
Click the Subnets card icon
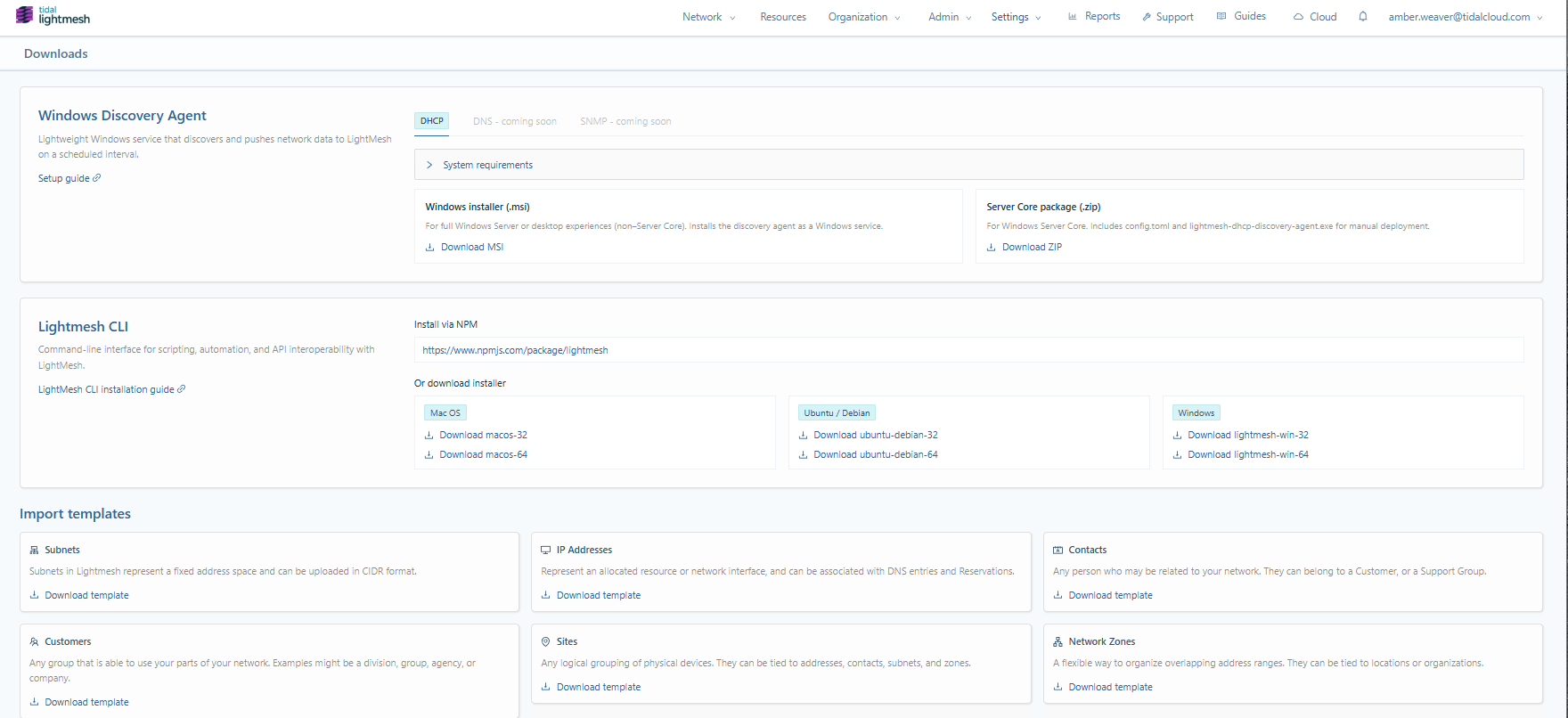pyautogui.click(x=35, y=551)
